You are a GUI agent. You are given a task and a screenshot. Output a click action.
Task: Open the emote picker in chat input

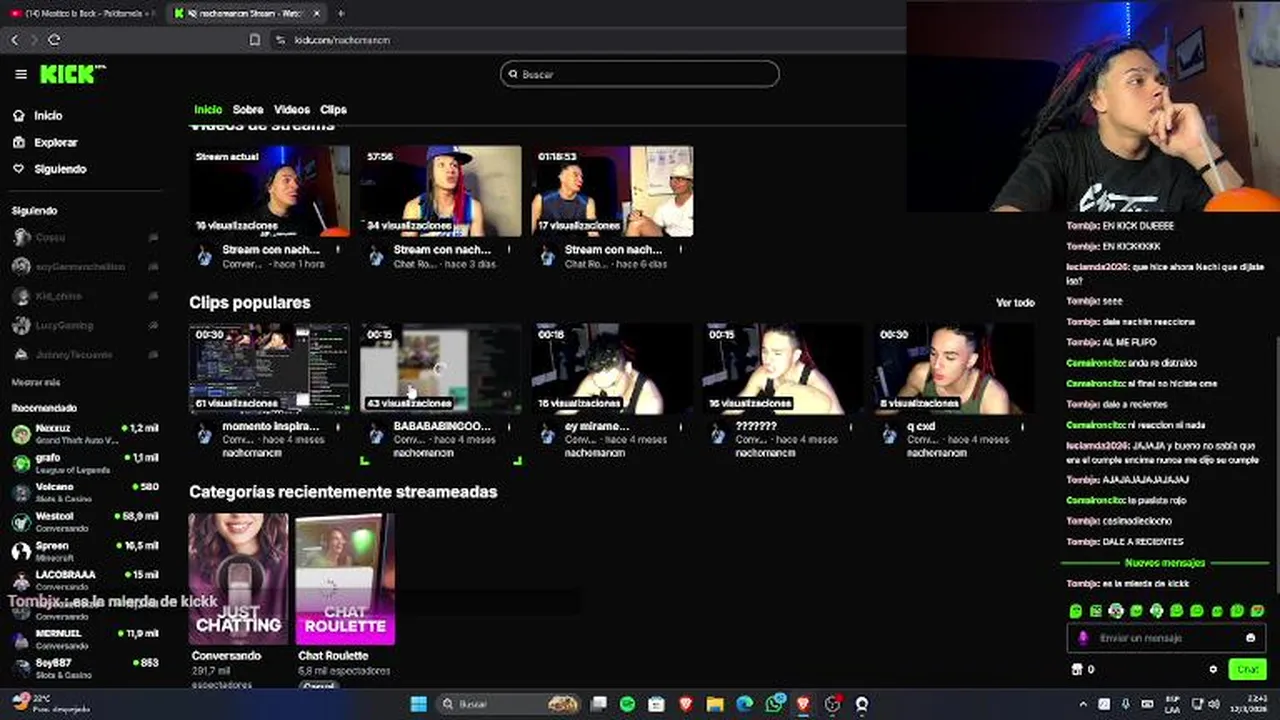pyautogui.click(x=1250, y=638)
